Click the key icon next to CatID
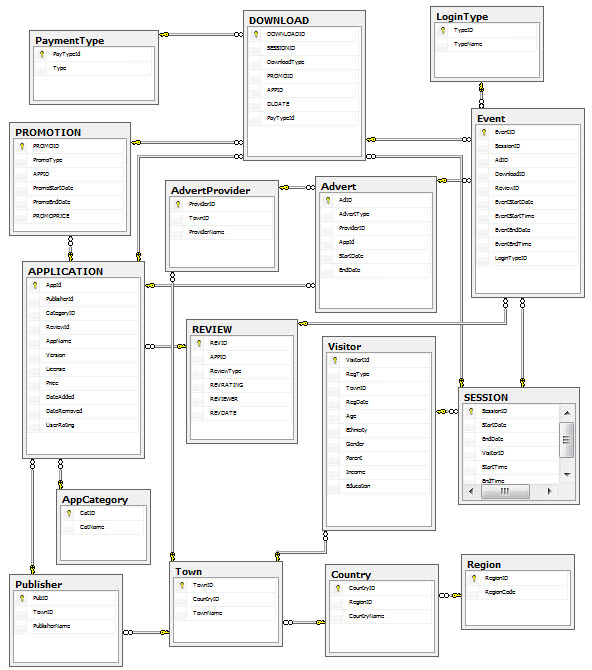 [68, 514]
